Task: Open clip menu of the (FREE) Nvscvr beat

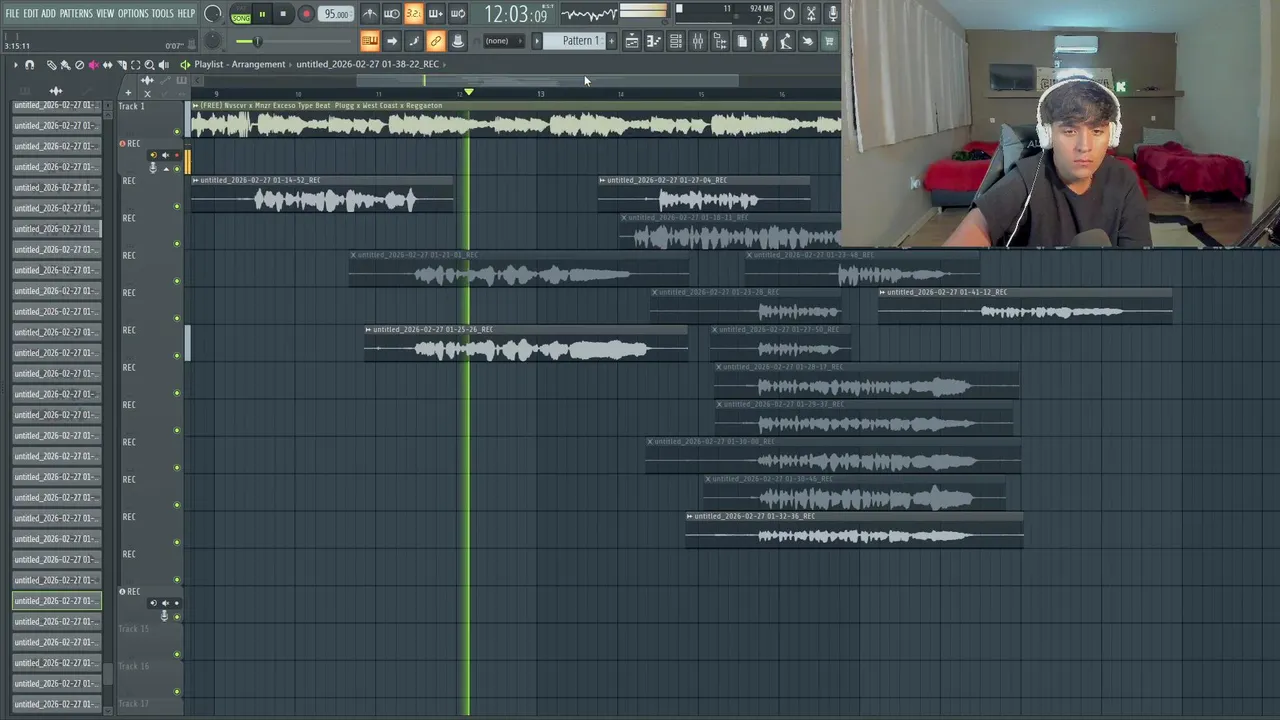Action: (196, 105)
